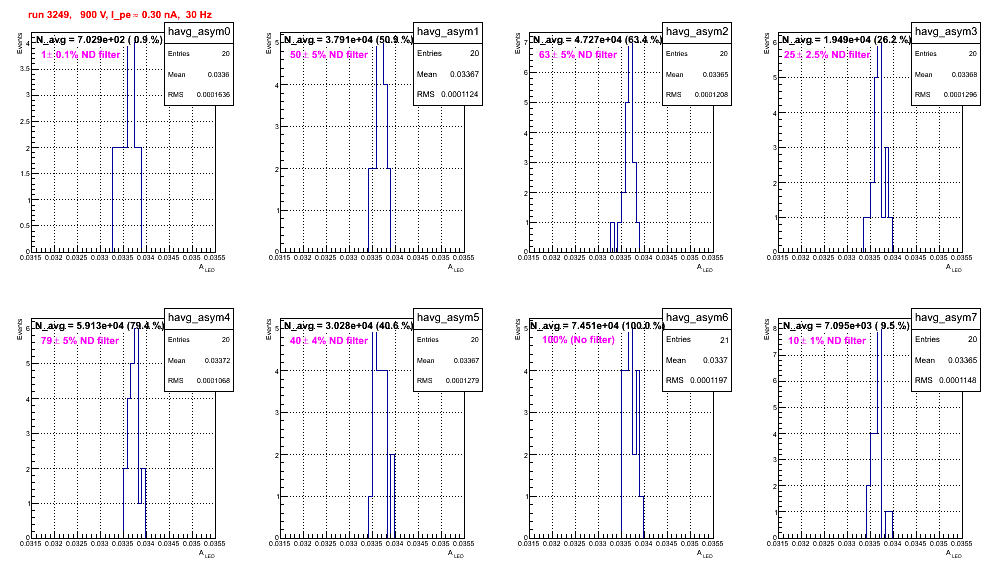Click the 25± 2.5% ND filter label
Image resolution: width=996 pixels, height=572 pixels.
[x=827, y=55]
